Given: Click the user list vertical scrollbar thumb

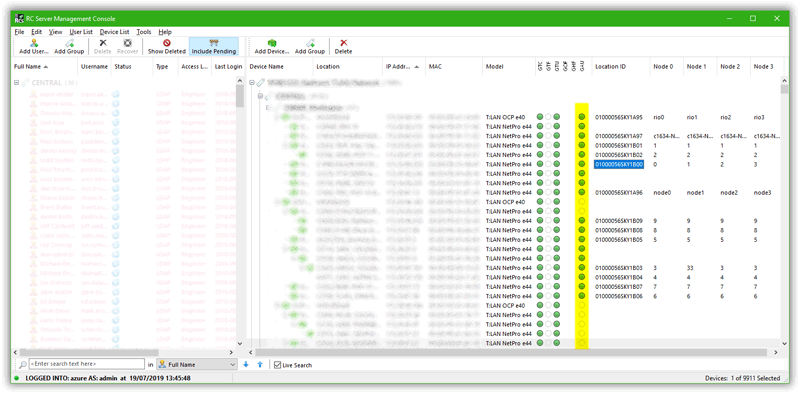Looking at the screenshot, I should coord(239,96).
